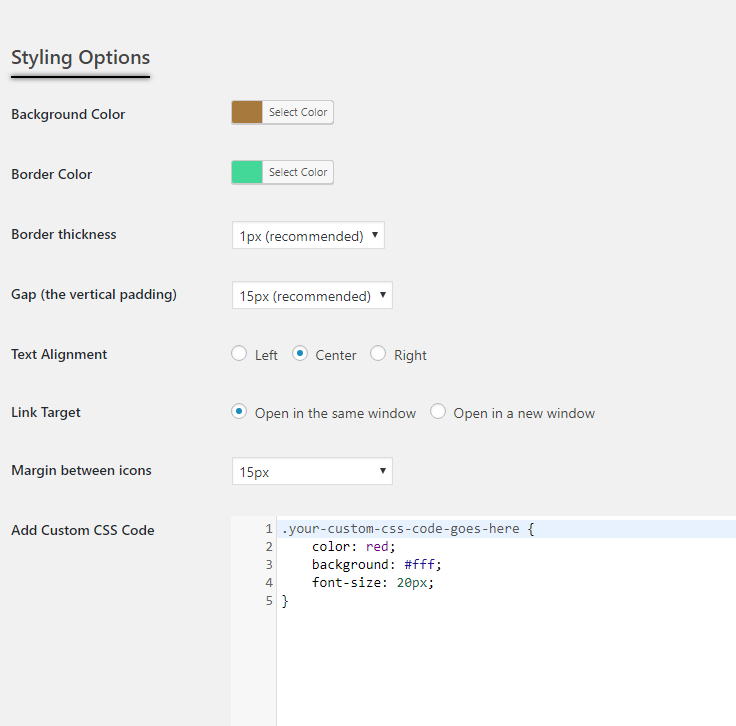
Task: Click the Margin between icons label
Action: click(x=81, y=470)
